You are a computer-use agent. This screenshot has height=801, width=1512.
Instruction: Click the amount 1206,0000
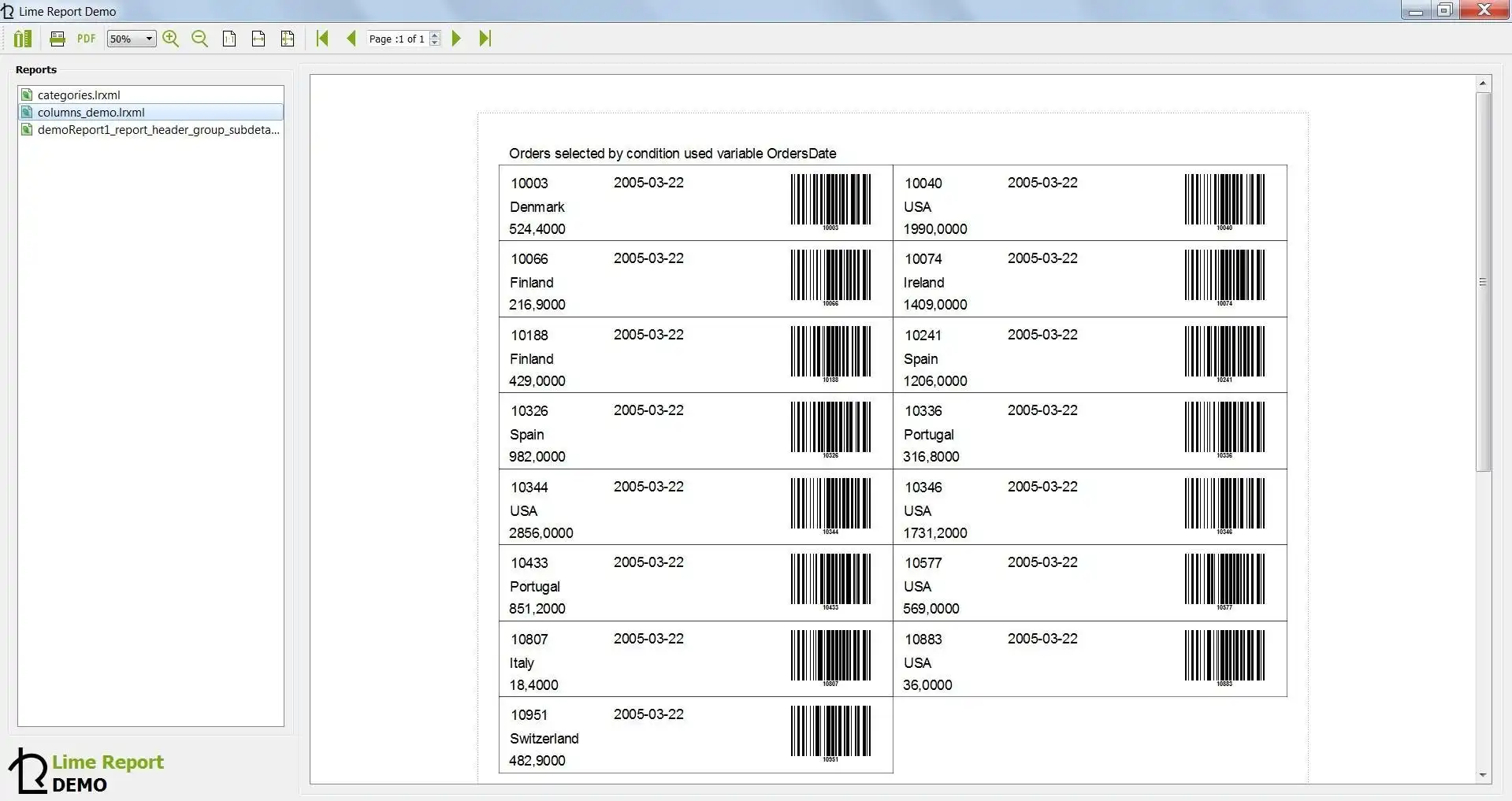point(935,381)
